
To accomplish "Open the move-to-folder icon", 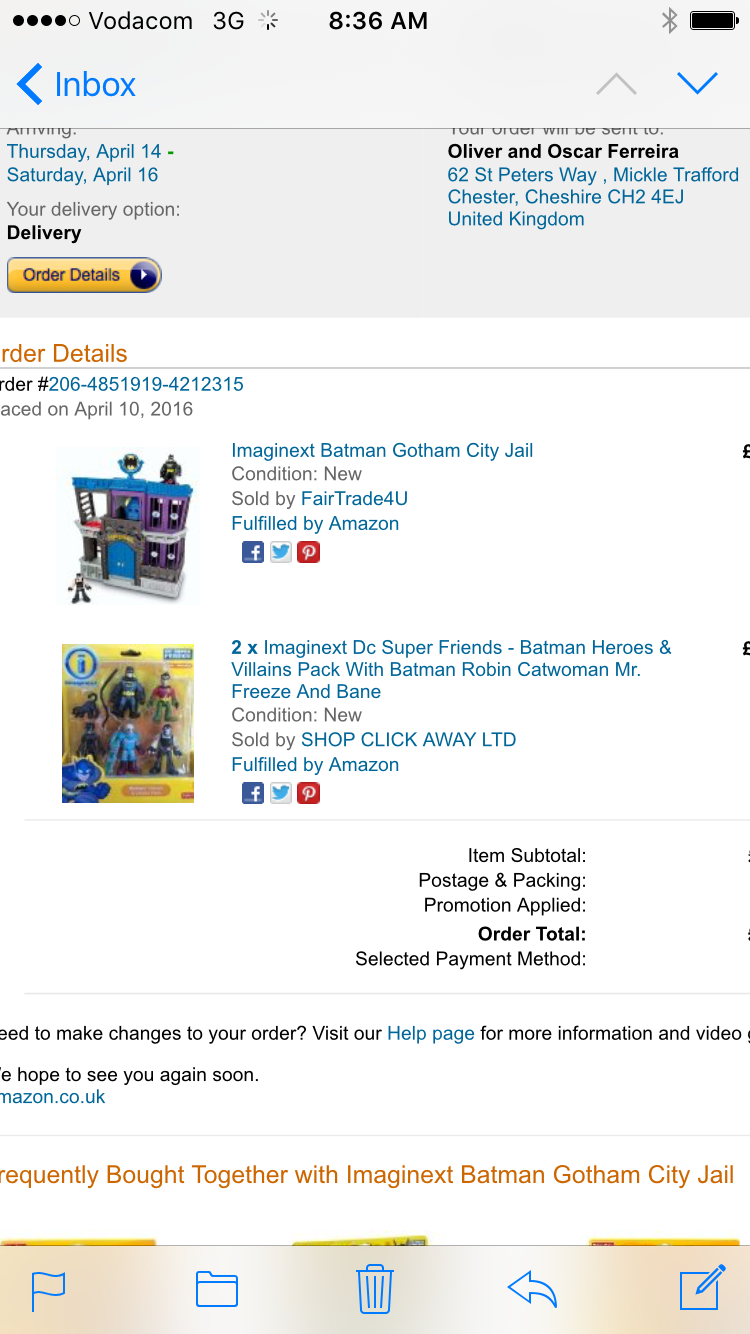I will coord(216,1289).
